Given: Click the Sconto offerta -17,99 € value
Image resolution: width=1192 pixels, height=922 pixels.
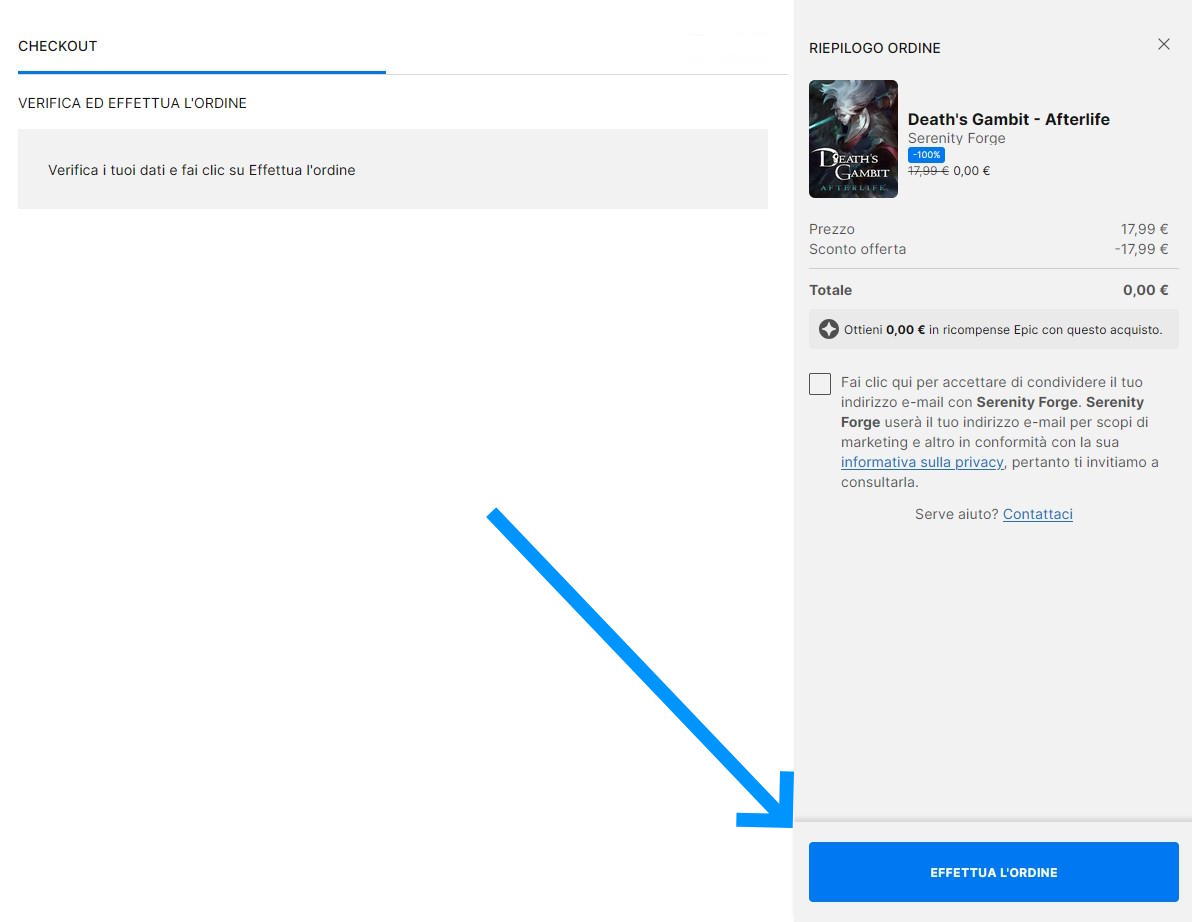Looking at the screenshot, I should coord(1141,249).
